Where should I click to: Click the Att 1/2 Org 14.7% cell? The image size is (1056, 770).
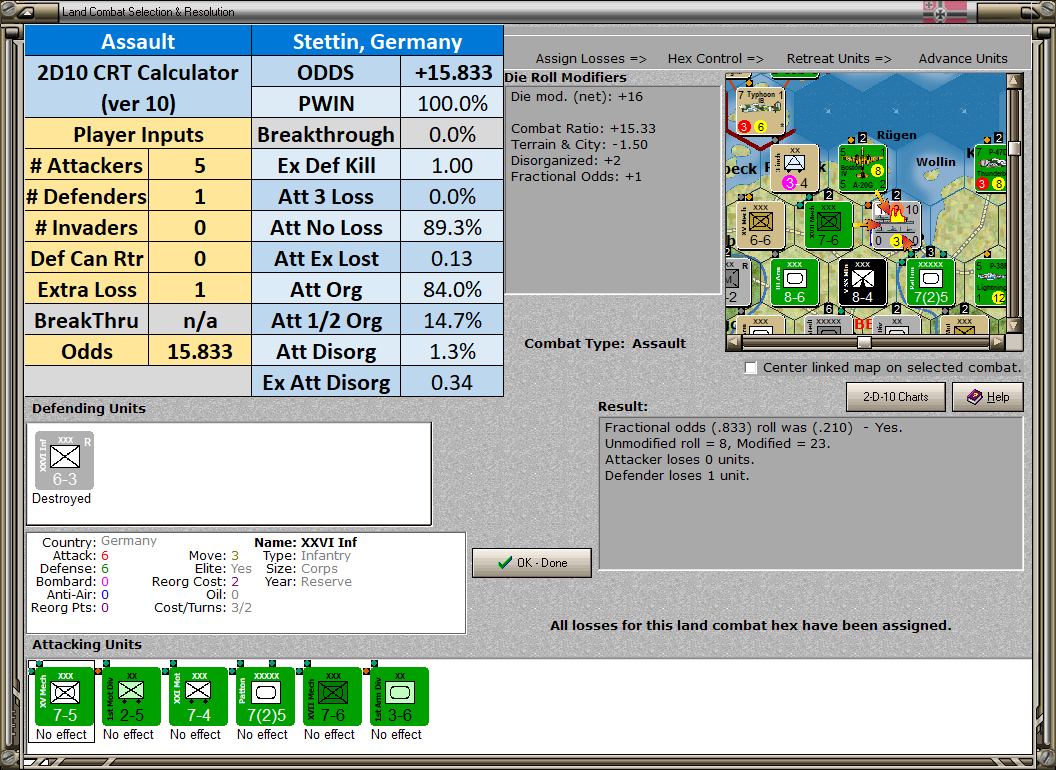click(x=452, y=320)
